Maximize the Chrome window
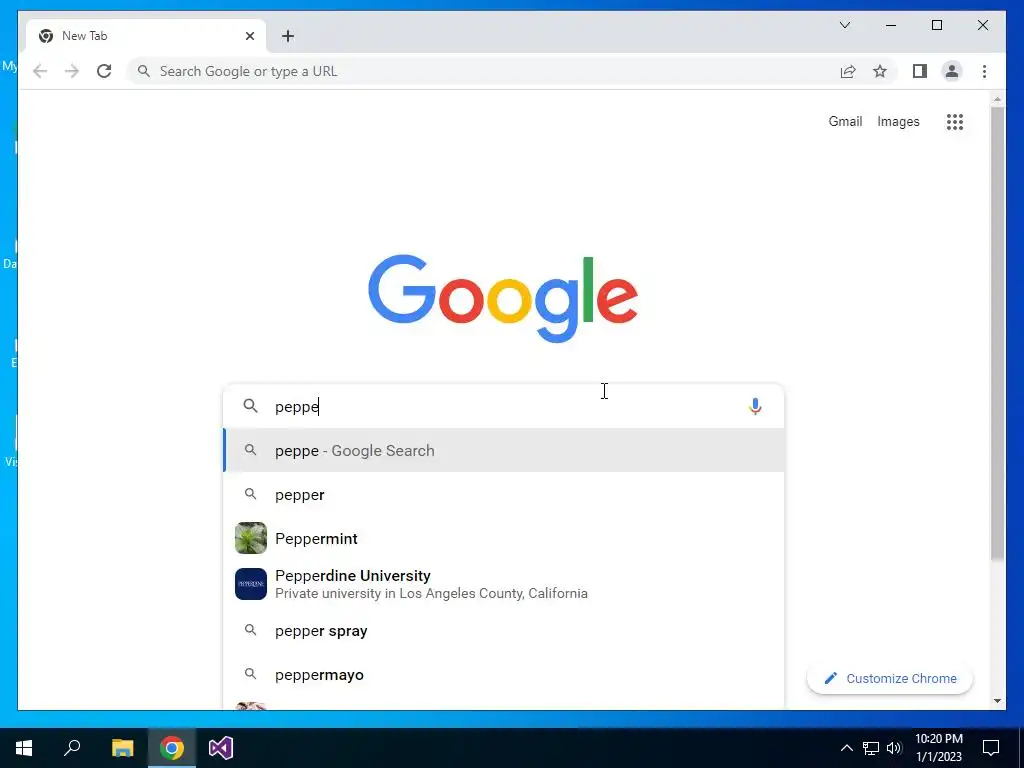 pos(936,25)
